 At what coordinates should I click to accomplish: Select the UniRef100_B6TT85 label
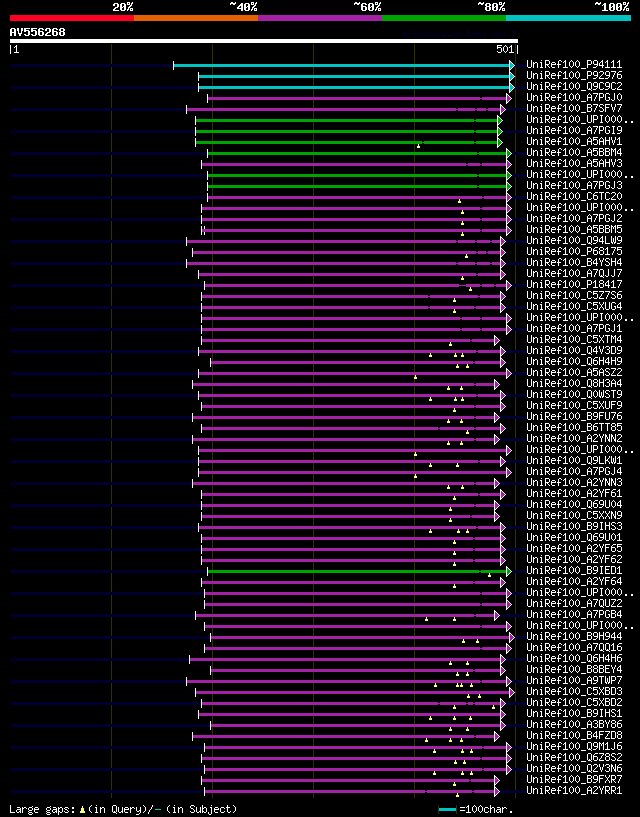click(574, 428)
